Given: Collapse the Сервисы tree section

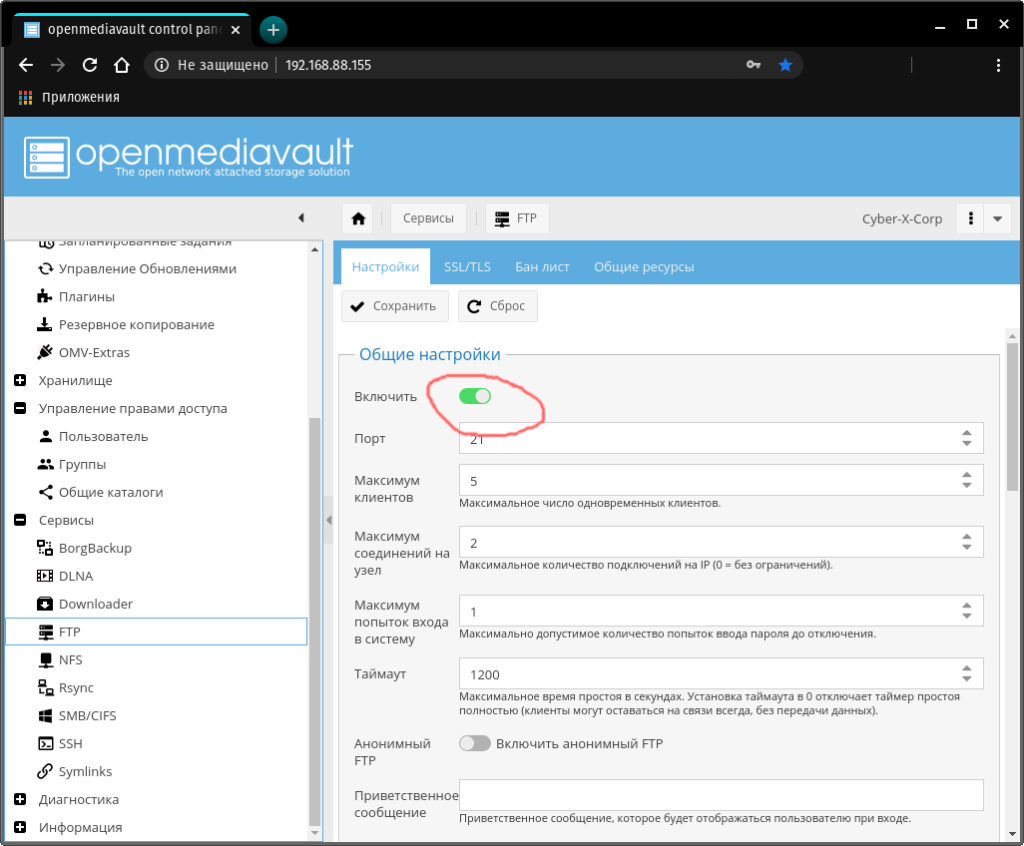Looking at the screenshot, I should (x=19, y=521).
